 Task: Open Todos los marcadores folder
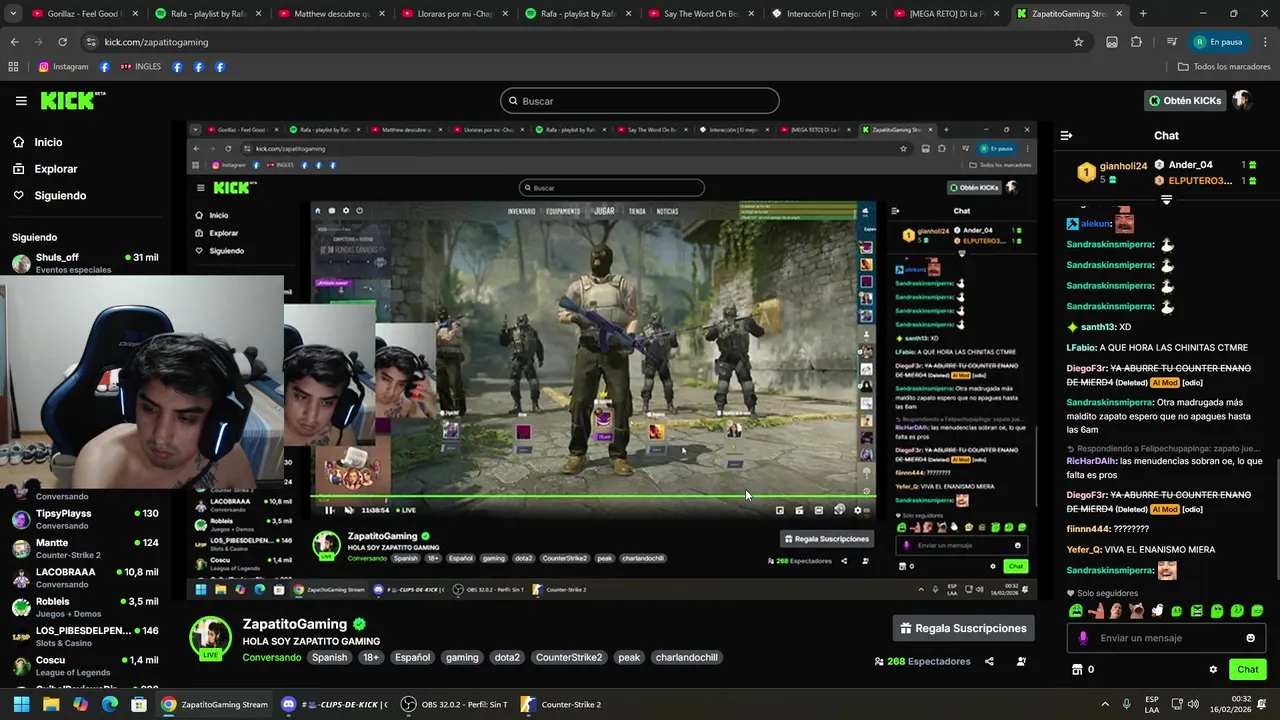(1224, 67)
